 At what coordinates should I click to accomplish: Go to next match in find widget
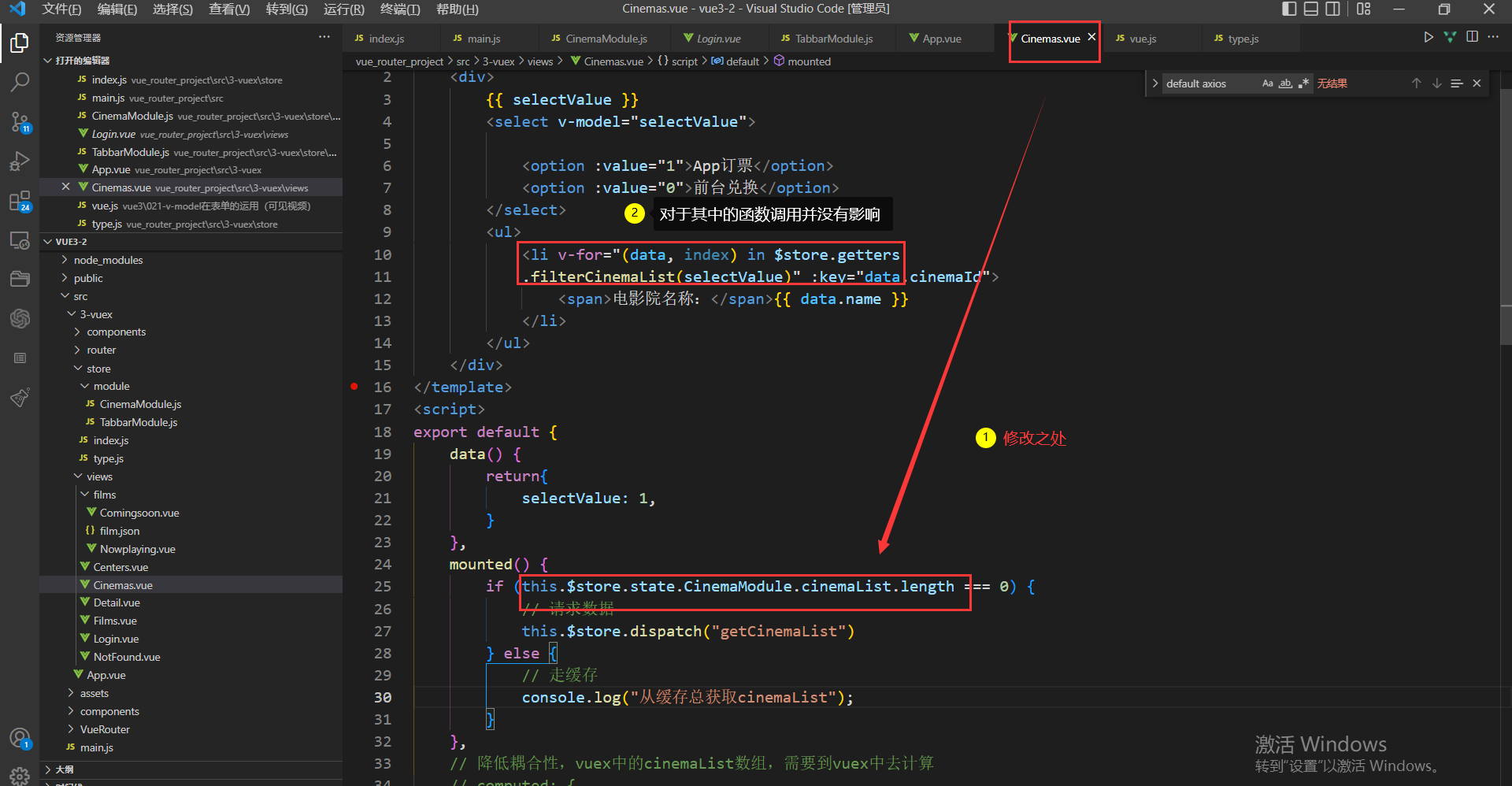1436,83
